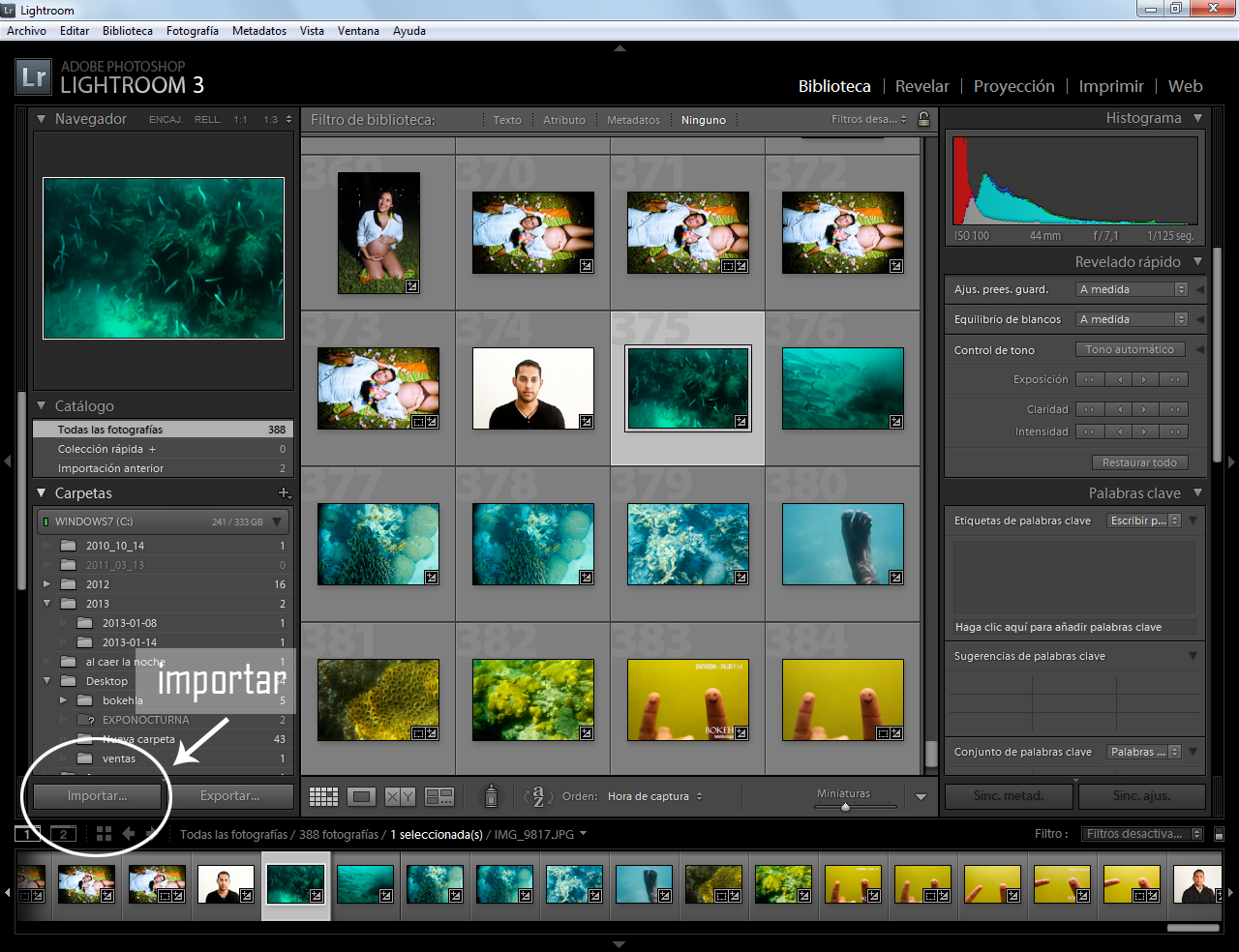
Task: Select the Painter spray-can tool
Action: [491, 795]
